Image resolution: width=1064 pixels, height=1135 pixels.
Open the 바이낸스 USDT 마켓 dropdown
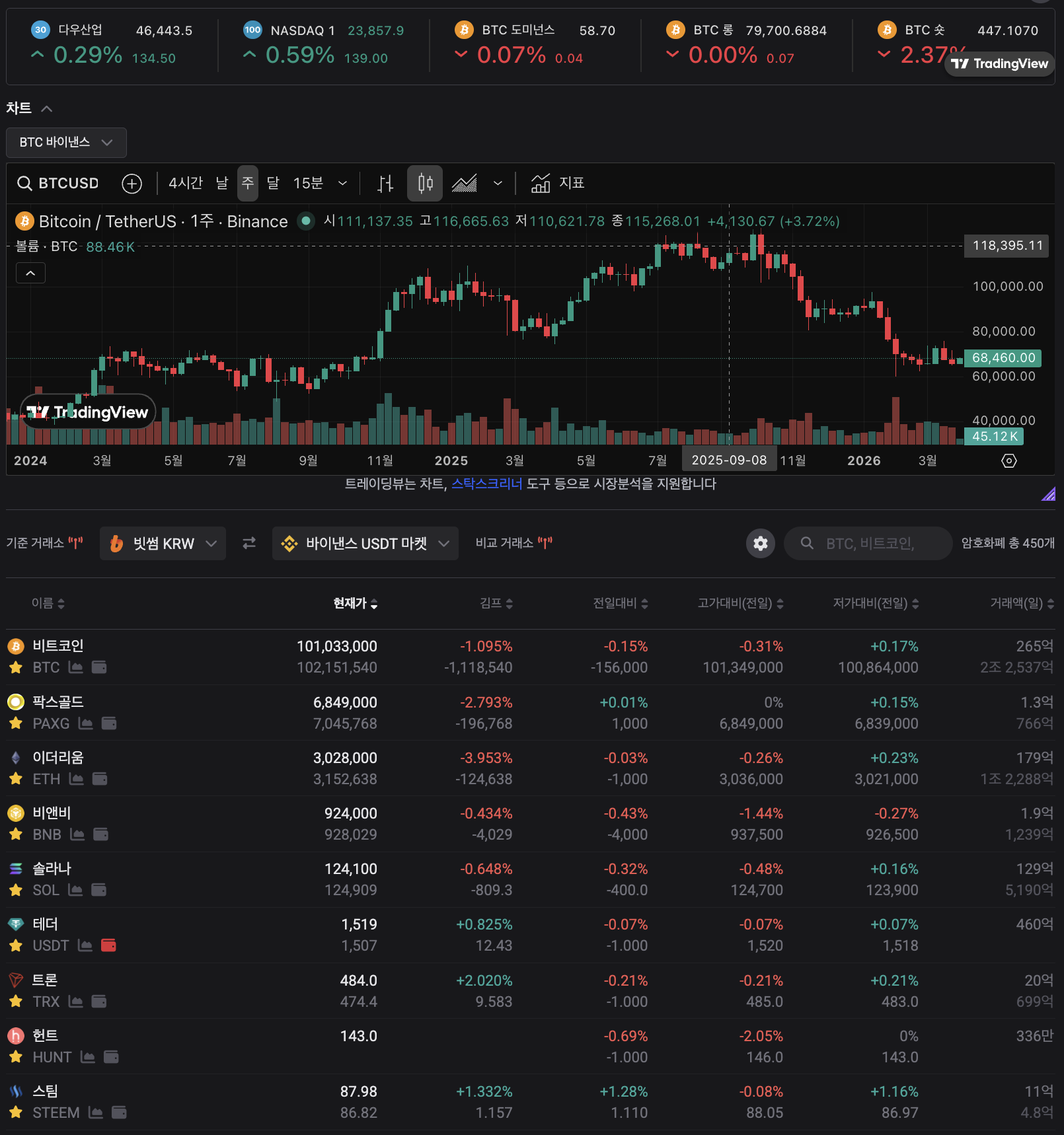pos(365,543)
